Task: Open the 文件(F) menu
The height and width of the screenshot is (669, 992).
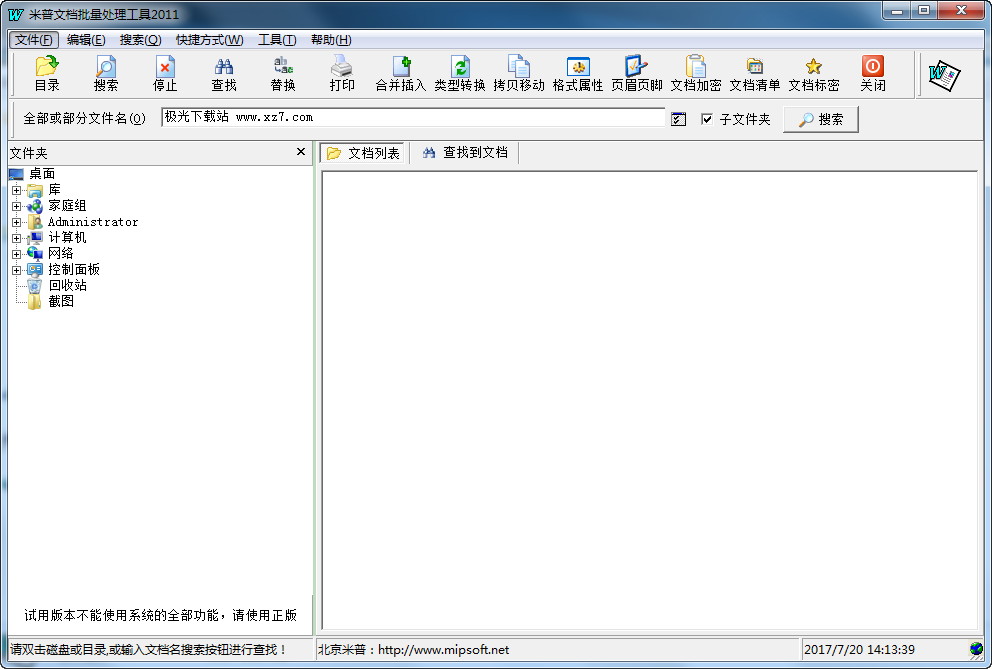Action: pos(34,40)
